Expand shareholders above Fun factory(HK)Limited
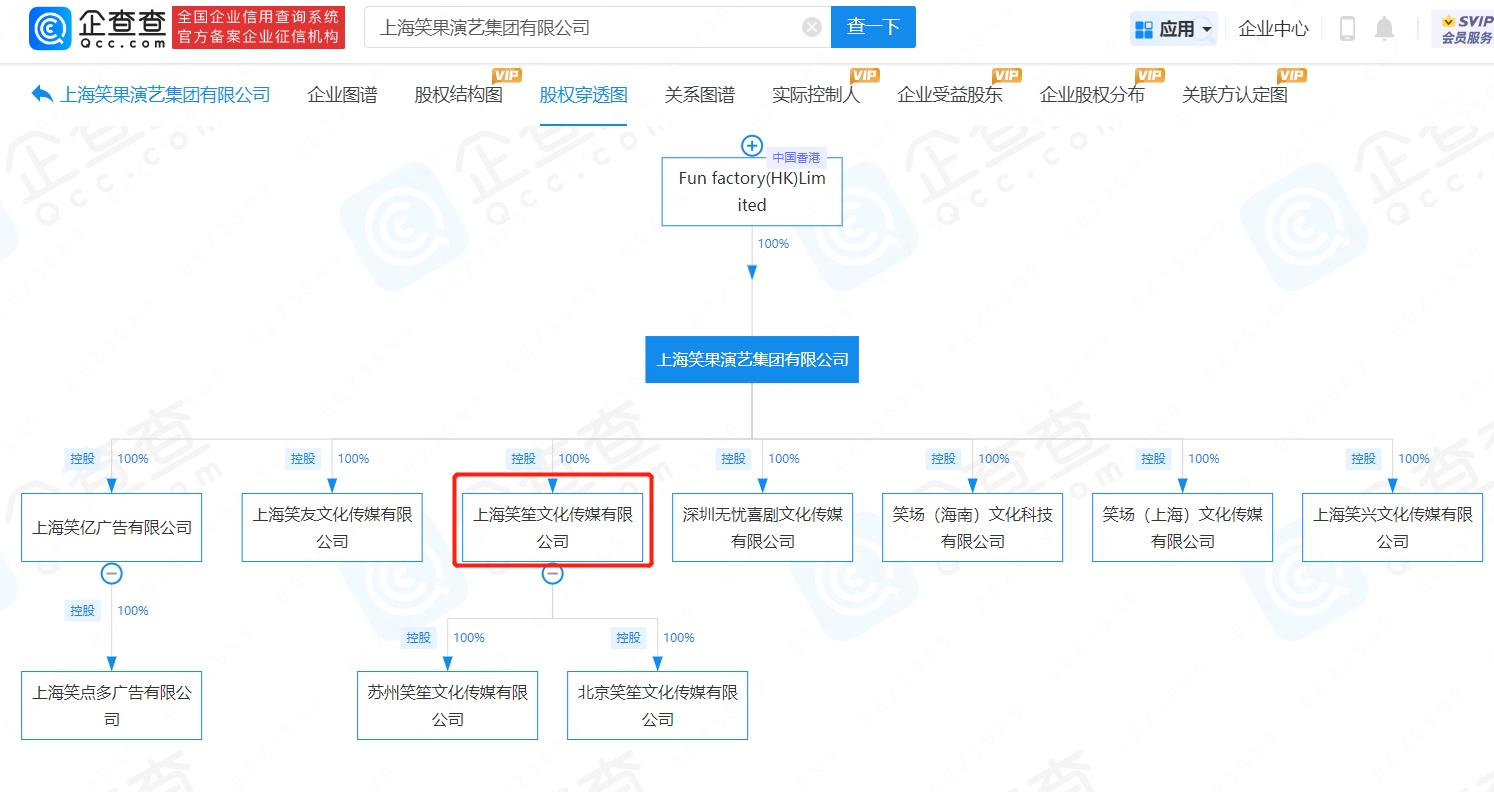Viewport: 1494px width, 792px height. point(752,146)
